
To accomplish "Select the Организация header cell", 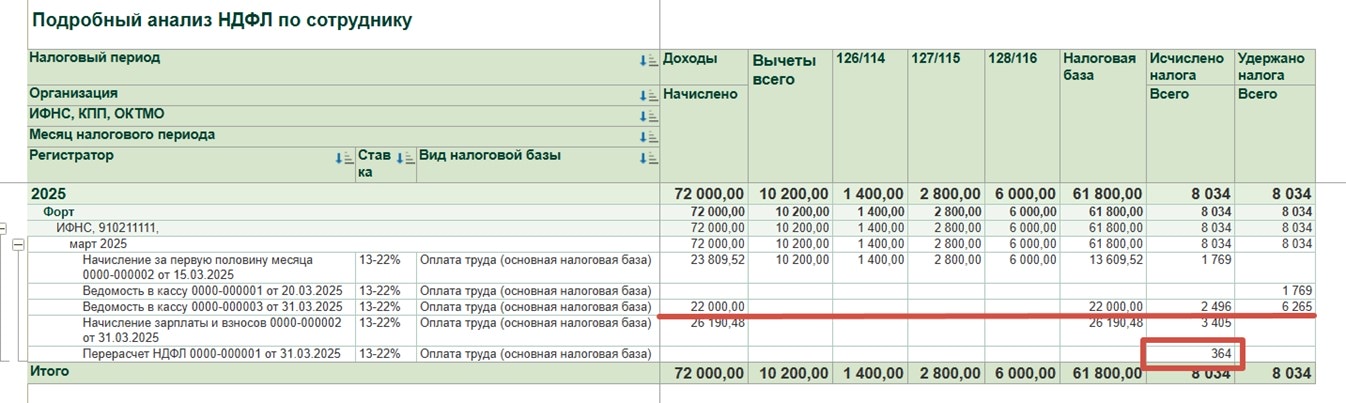I will (343, 95).
